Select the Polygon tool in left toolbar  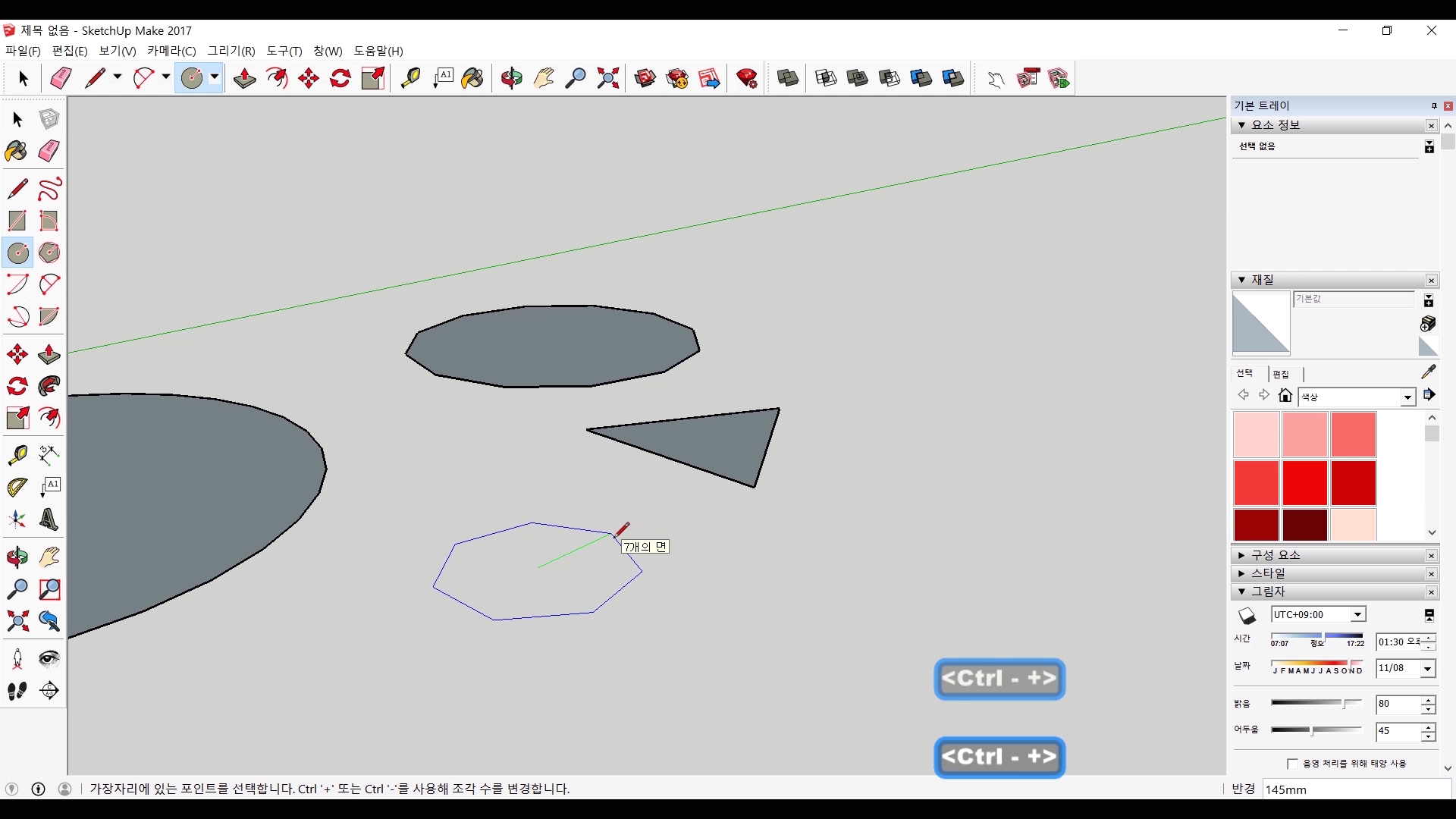[49, 253]
